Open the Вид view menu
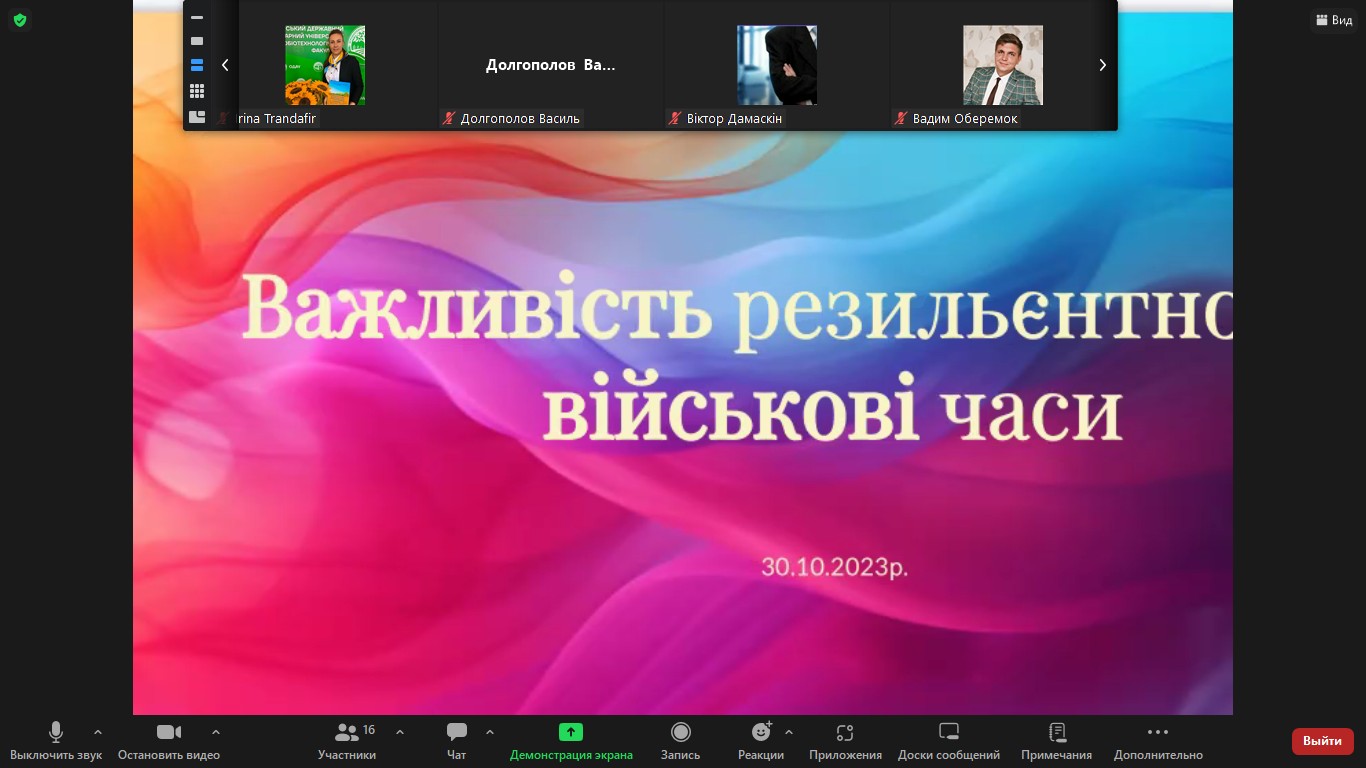 coord(1333,20)
